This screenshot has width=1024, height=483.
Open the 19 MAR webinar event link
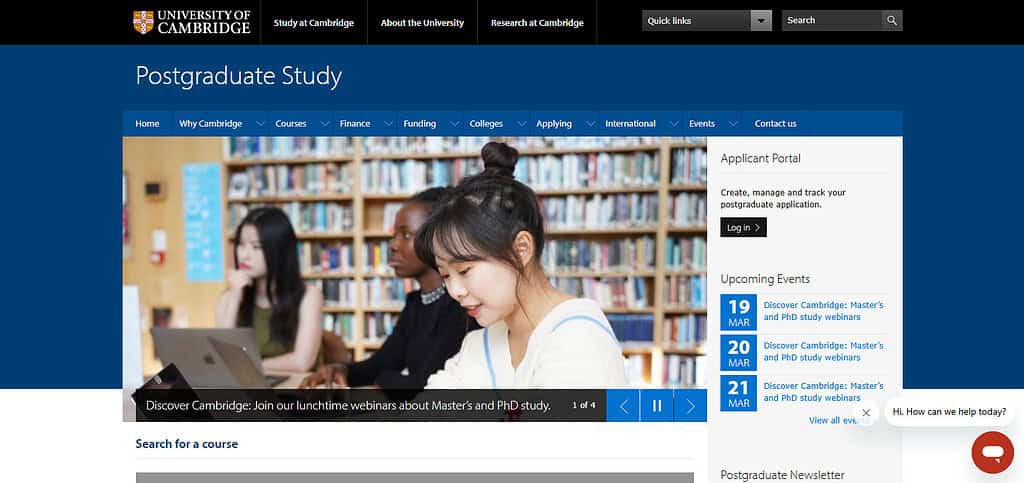[x=823, y=311]
